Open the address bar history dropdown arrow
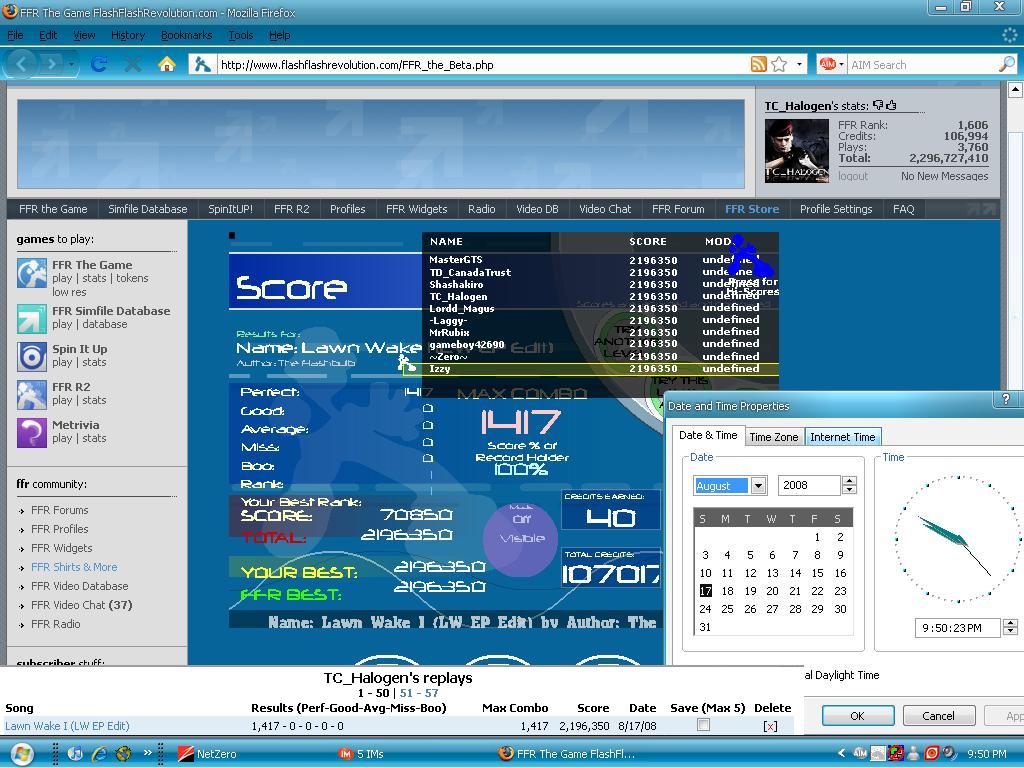 [799, 64]
